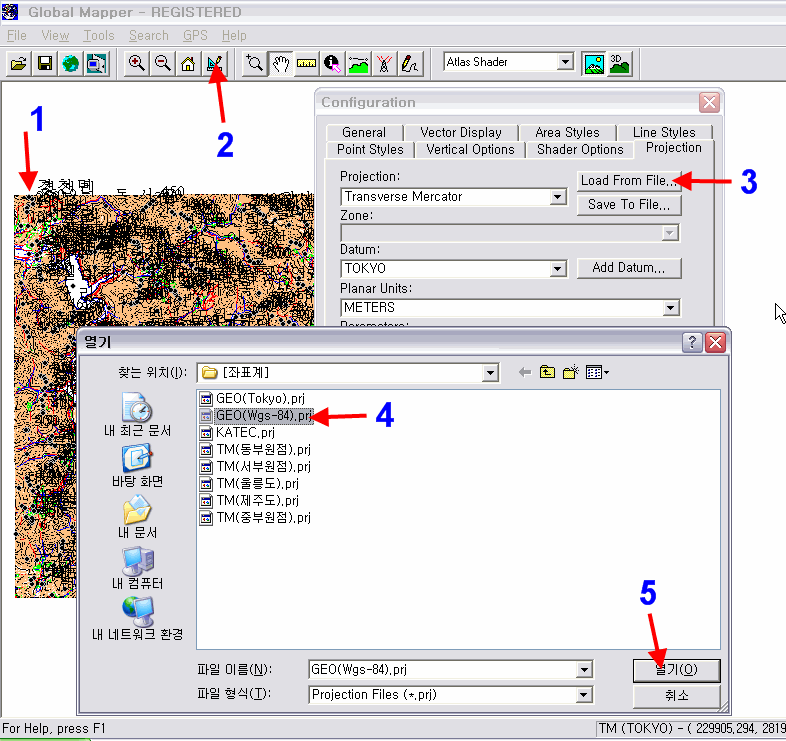Select the Path Profile tool
Viewport: 786px width, 741px height.
(358, 64)
